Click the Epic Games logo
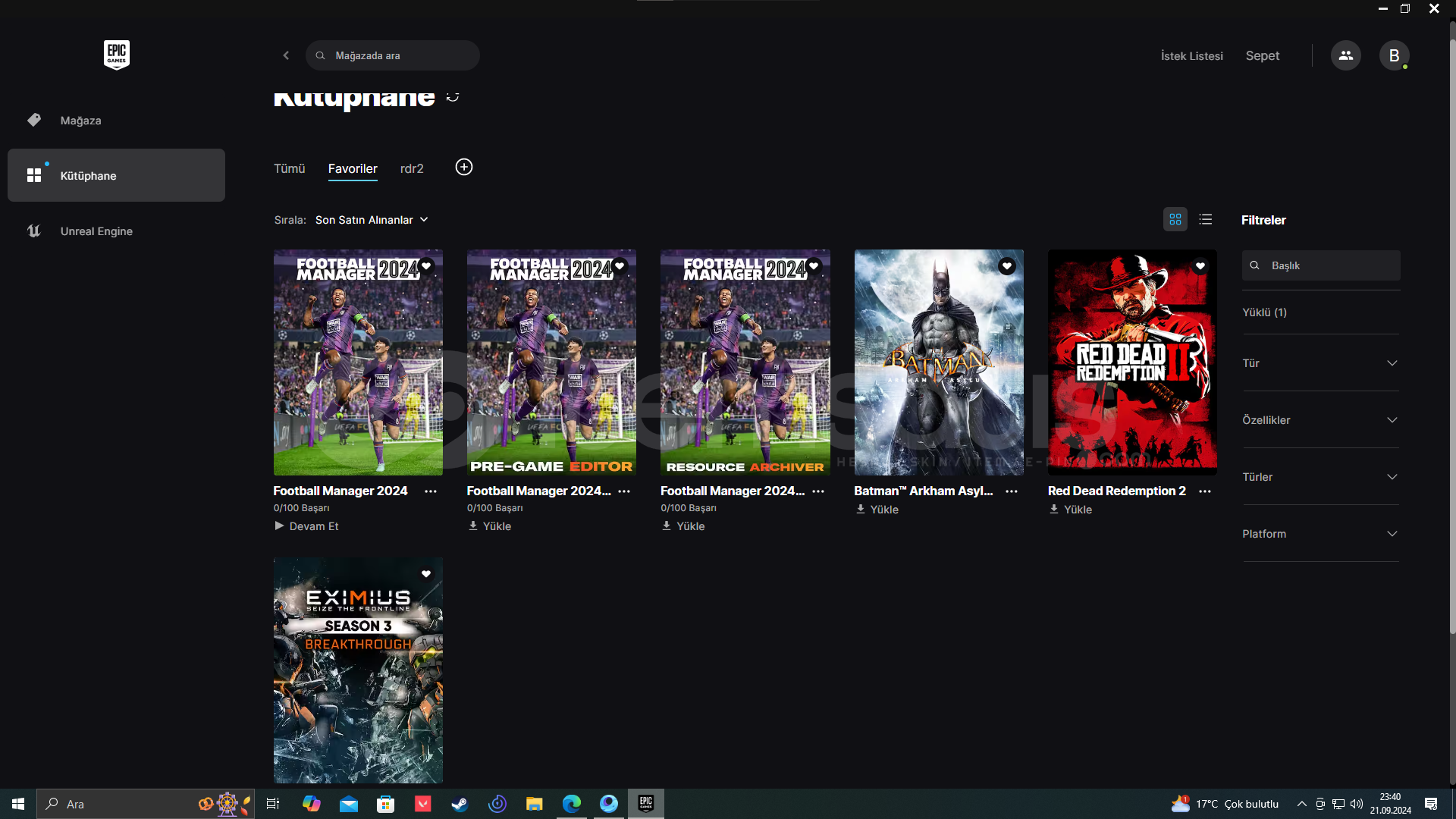This screenshot has width=1456, height=819. coord(117,55)
